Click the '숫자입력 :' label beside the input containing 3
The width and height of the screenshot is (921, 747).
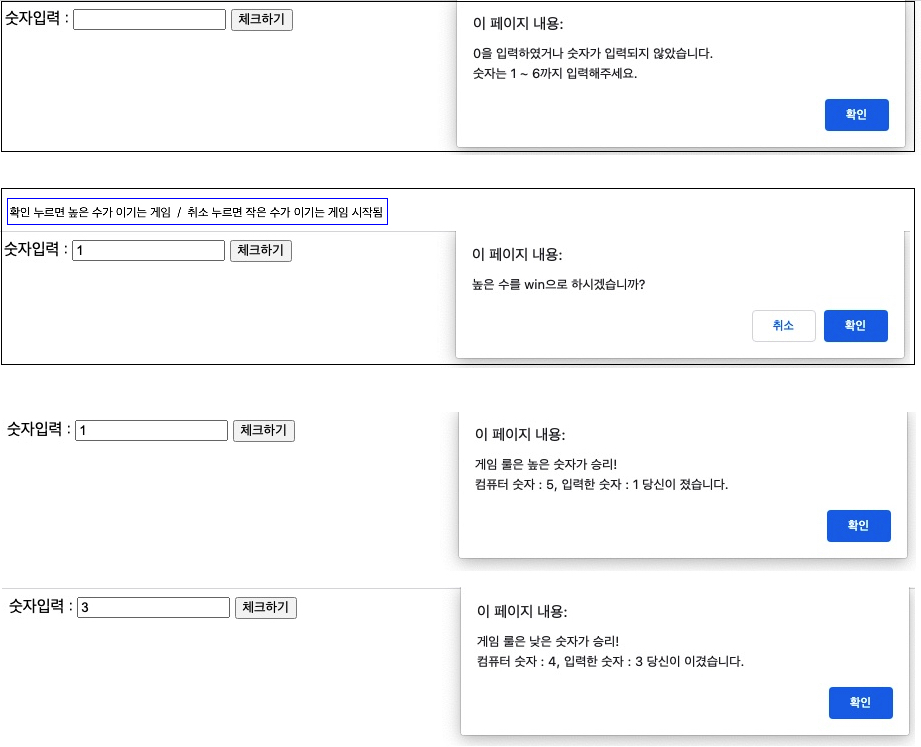pos(41,606)
